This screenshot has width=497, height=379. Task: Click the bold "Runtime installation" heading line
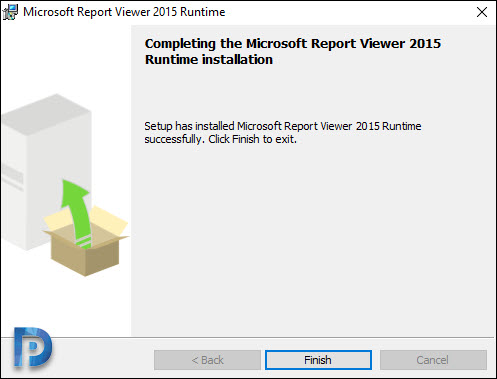209,60
